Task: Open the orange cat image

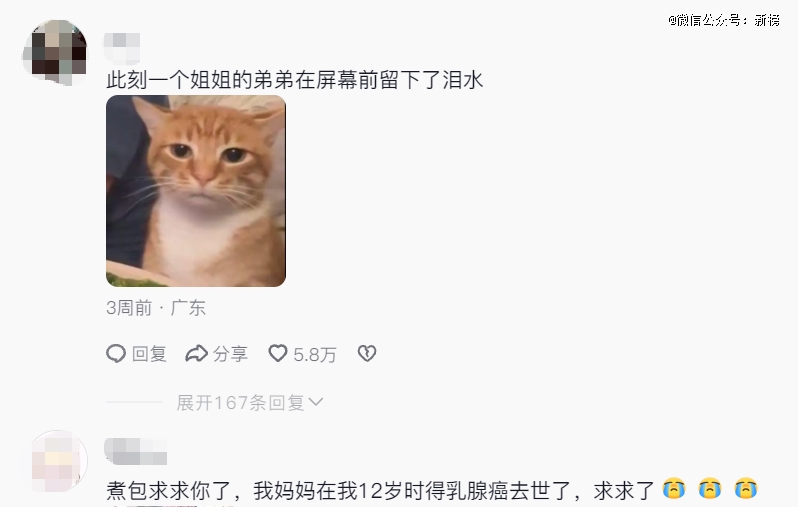Action: click(x=196, y=191)
